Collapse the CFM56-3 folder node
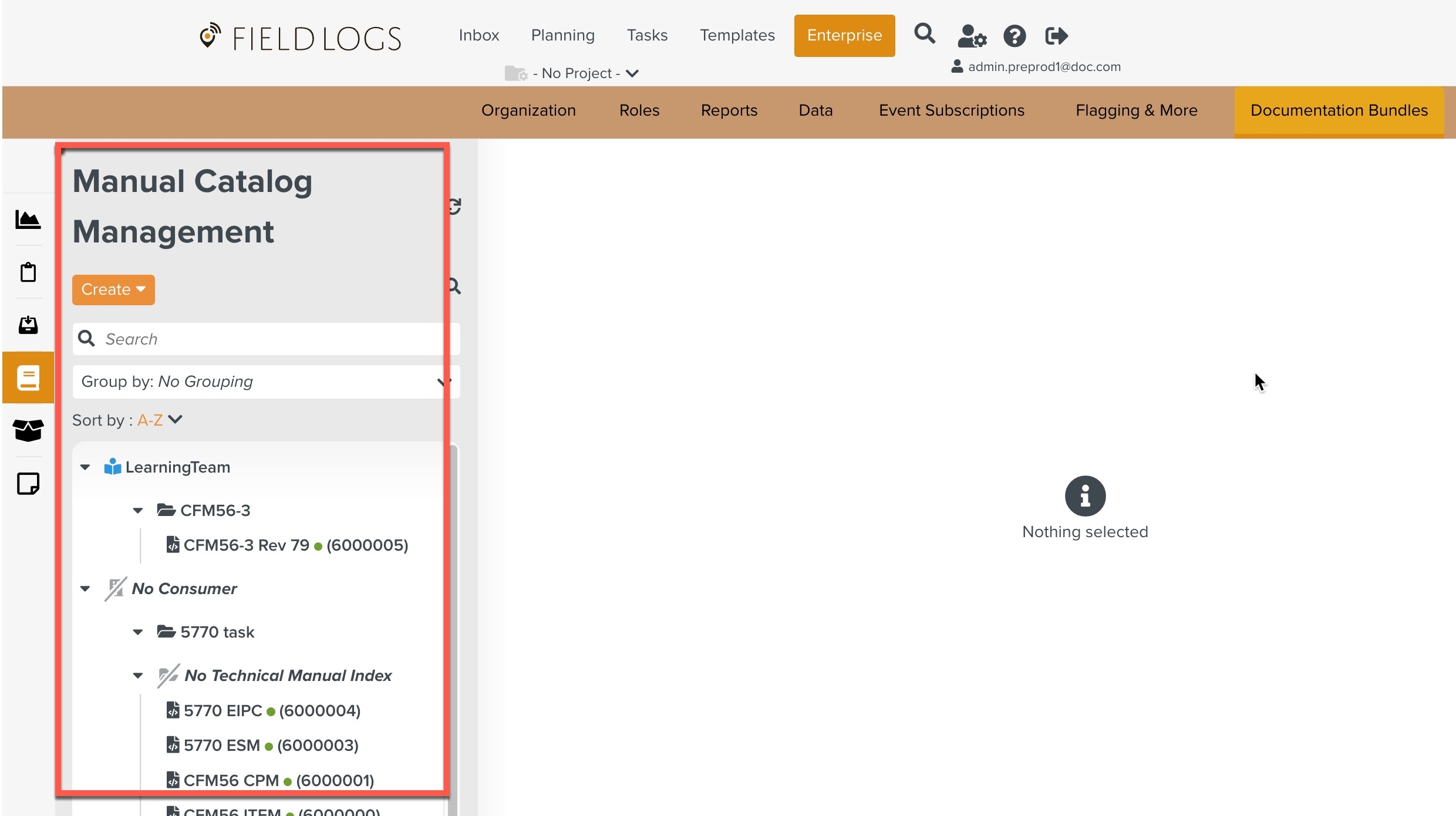This screenshot has width=1456, height=816. pyautogui.click(x=138, y=511)
